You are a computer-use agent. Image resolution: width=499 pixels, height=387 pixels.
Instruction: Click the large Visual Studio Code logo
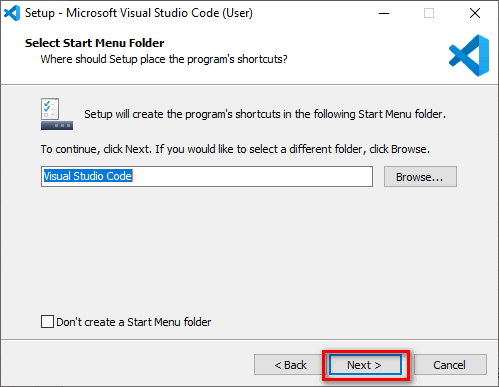(x=469, y=55)
